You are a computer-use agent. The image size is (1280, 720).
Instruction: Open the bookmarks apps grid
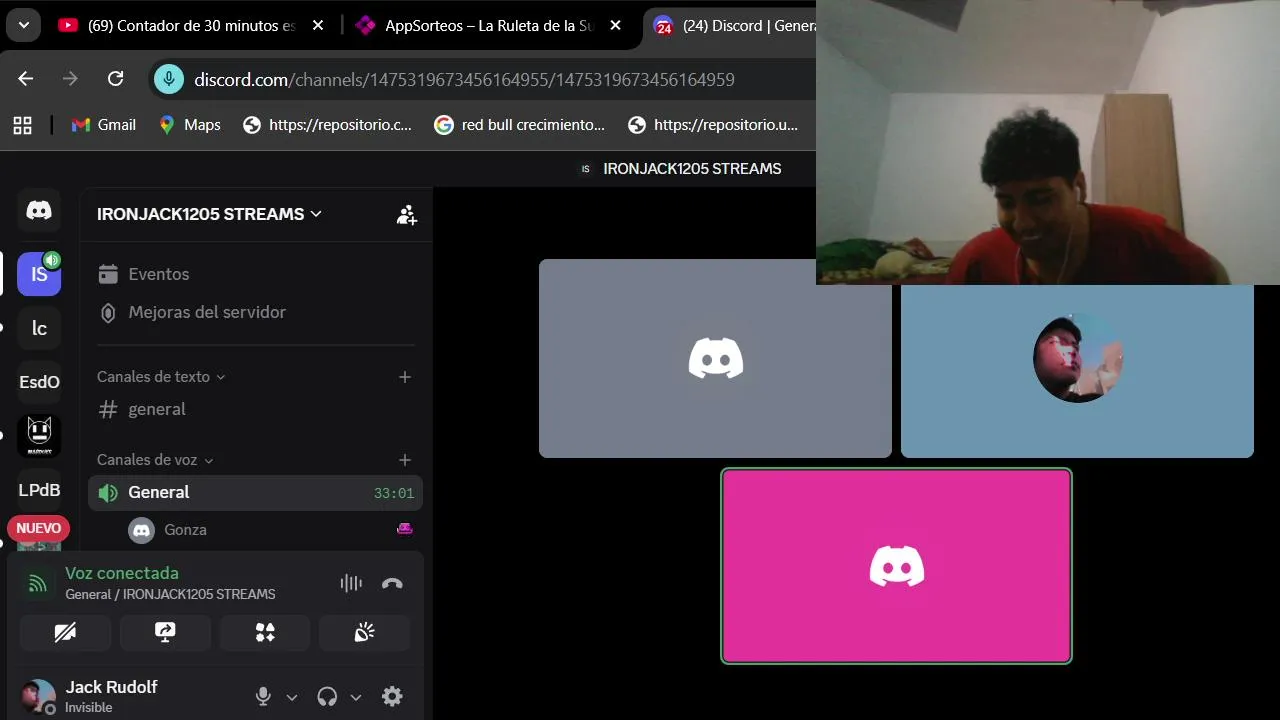click(22, 125)
